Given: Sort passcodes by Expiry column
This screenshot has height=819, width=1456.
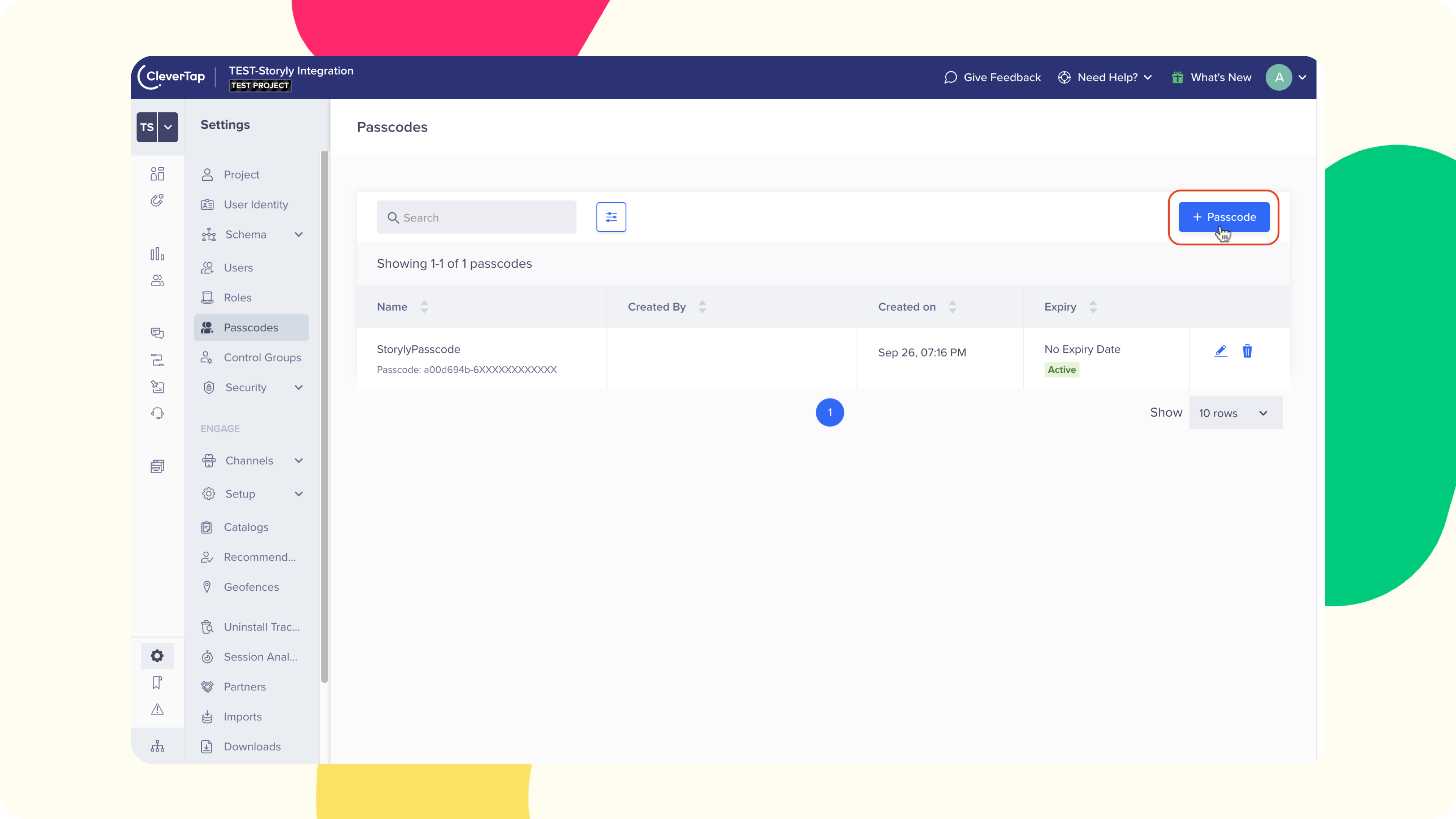Looking at the screenshot, I should coord(1092,307).
